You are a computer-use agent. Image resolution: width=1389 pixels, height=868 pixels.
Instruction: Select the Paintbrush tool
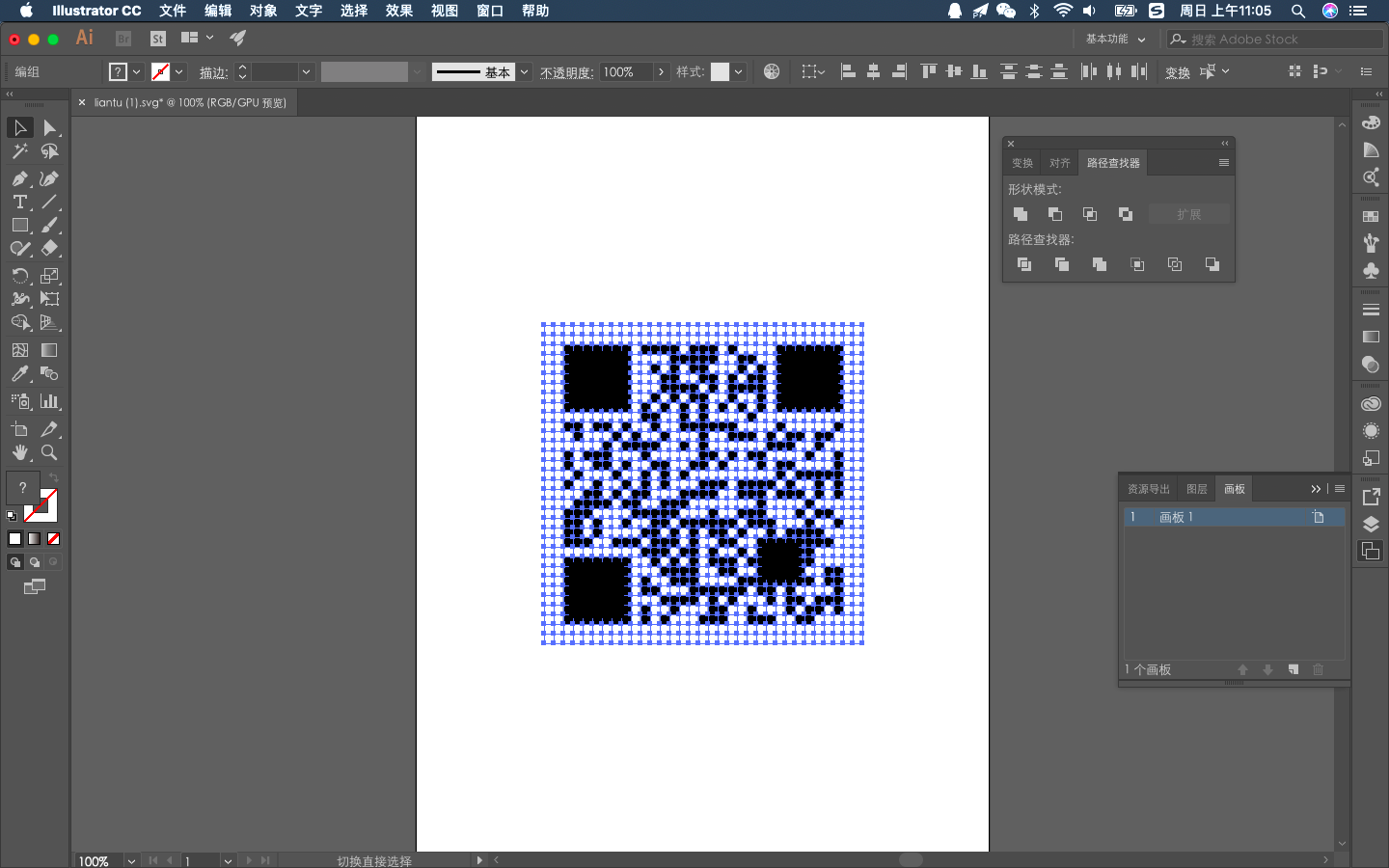[x=49, y=225]
